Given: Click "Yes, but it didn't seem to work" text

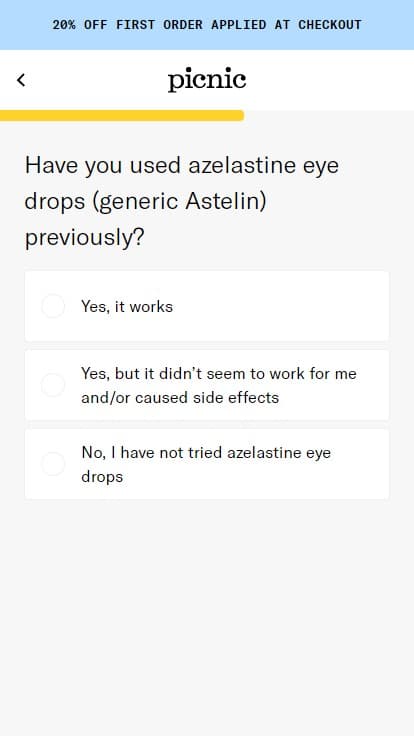Looking at the screenshot, I should click(x=219, y=374).
